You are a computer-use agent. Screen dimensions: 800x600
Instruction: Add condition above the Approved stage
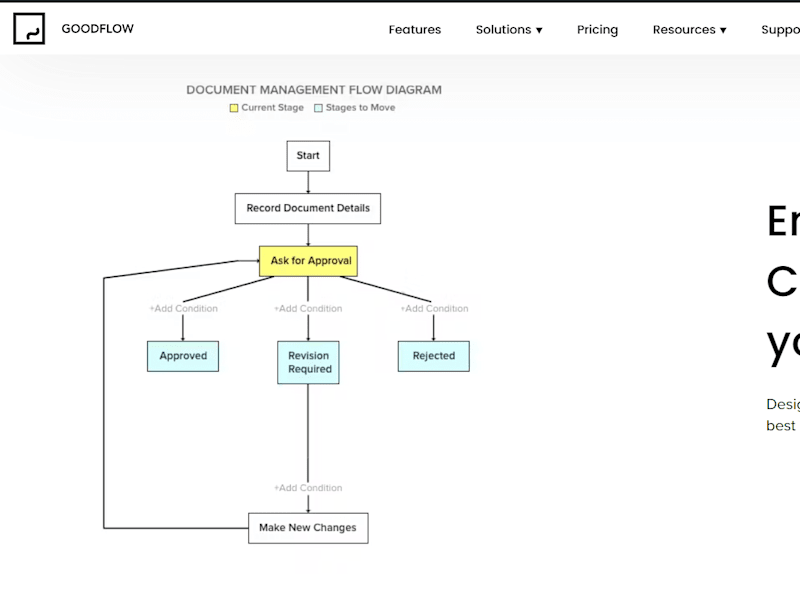click(x=183, y=309)
